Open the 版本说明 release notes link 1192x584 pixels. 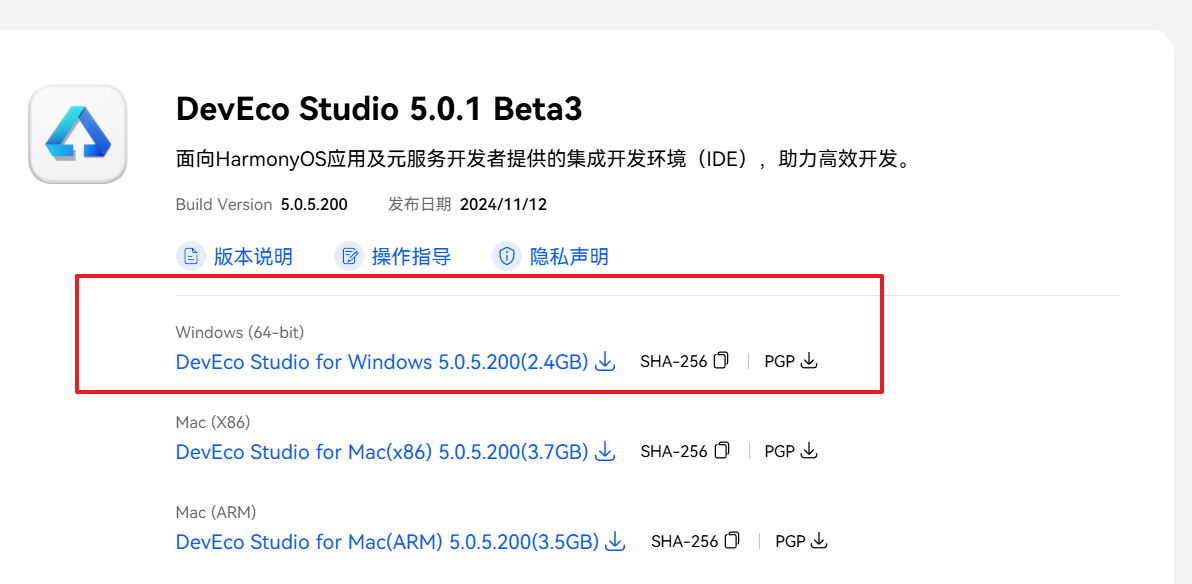pyautogui.click(x=253, y=257)
